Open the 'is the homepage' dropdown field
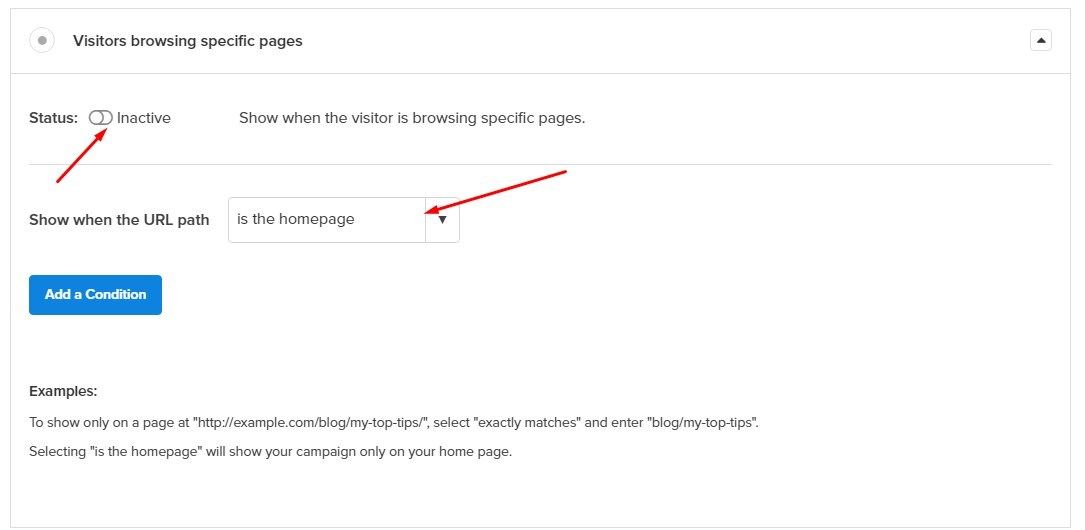Screen dimensions: 1085x530 click(344, 220)
